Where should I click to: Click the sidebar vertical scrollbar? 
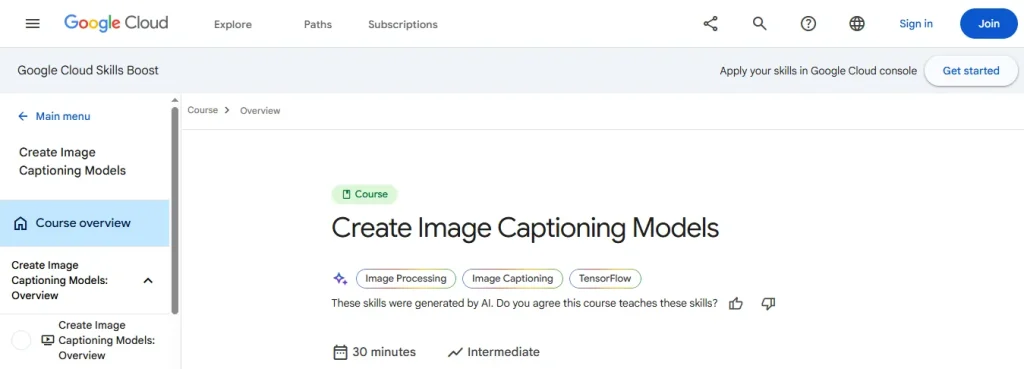pos(174,209)
